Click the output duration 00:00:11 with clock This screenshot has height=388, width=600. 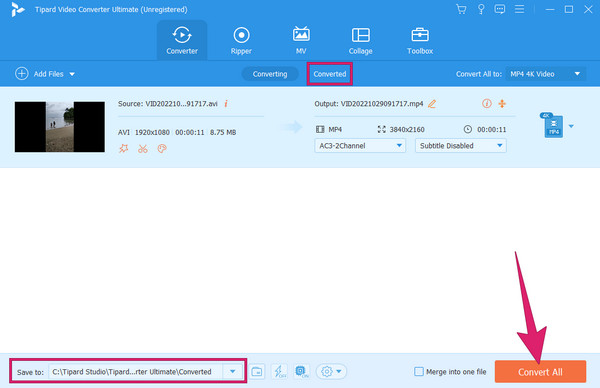[485, 129]
